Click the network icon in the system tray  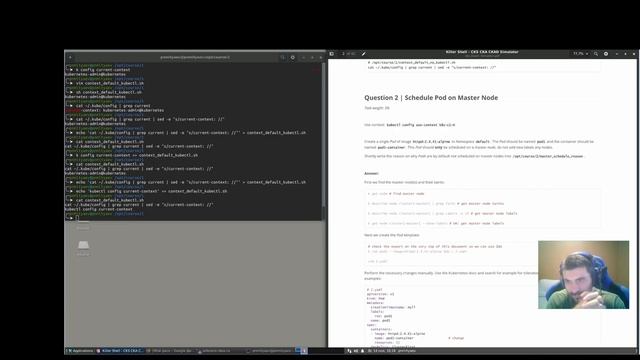coord(349,351)
